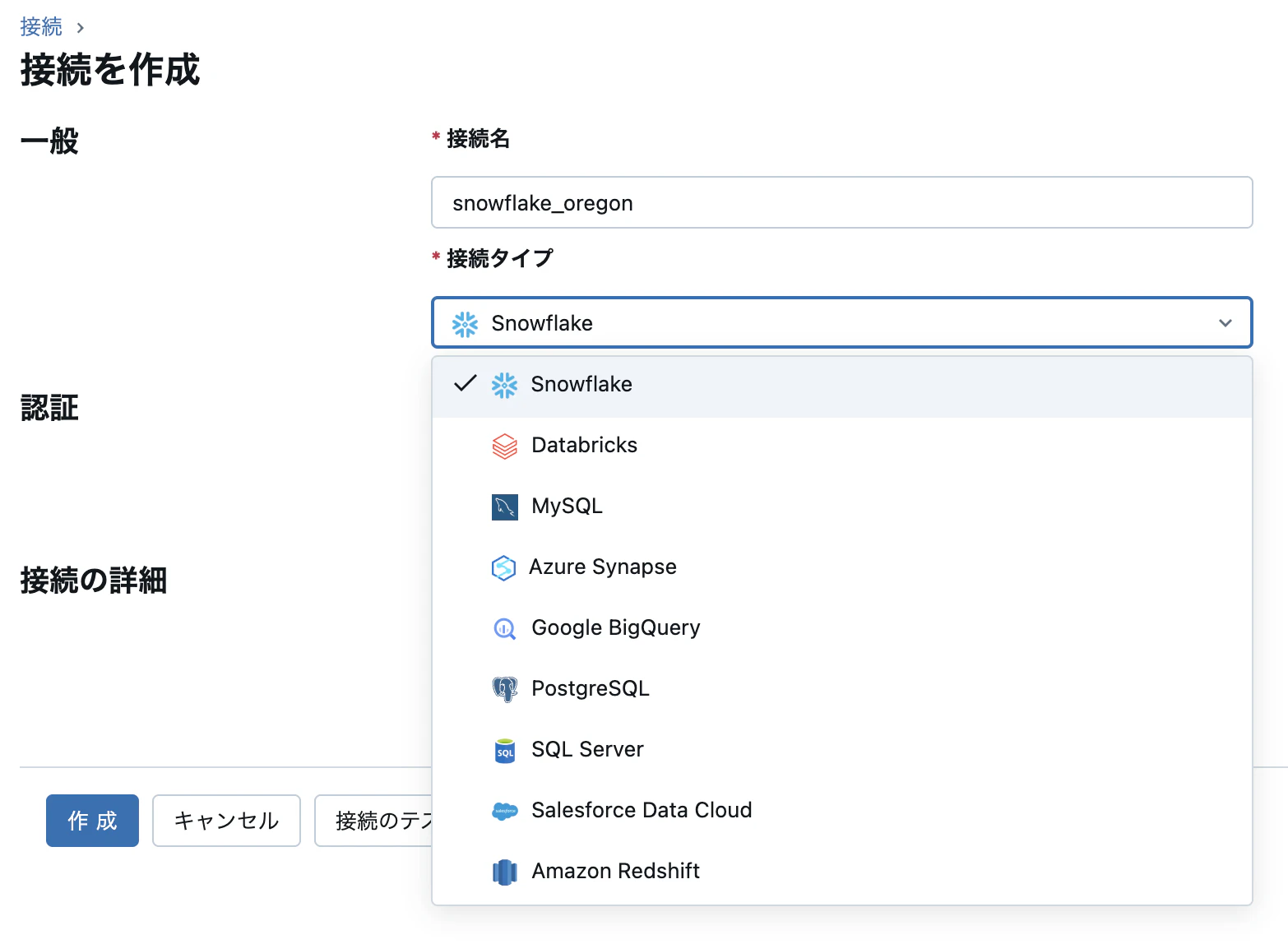
Task: Click the Snowflake icon in the selected type field
Action: [465, 324]
